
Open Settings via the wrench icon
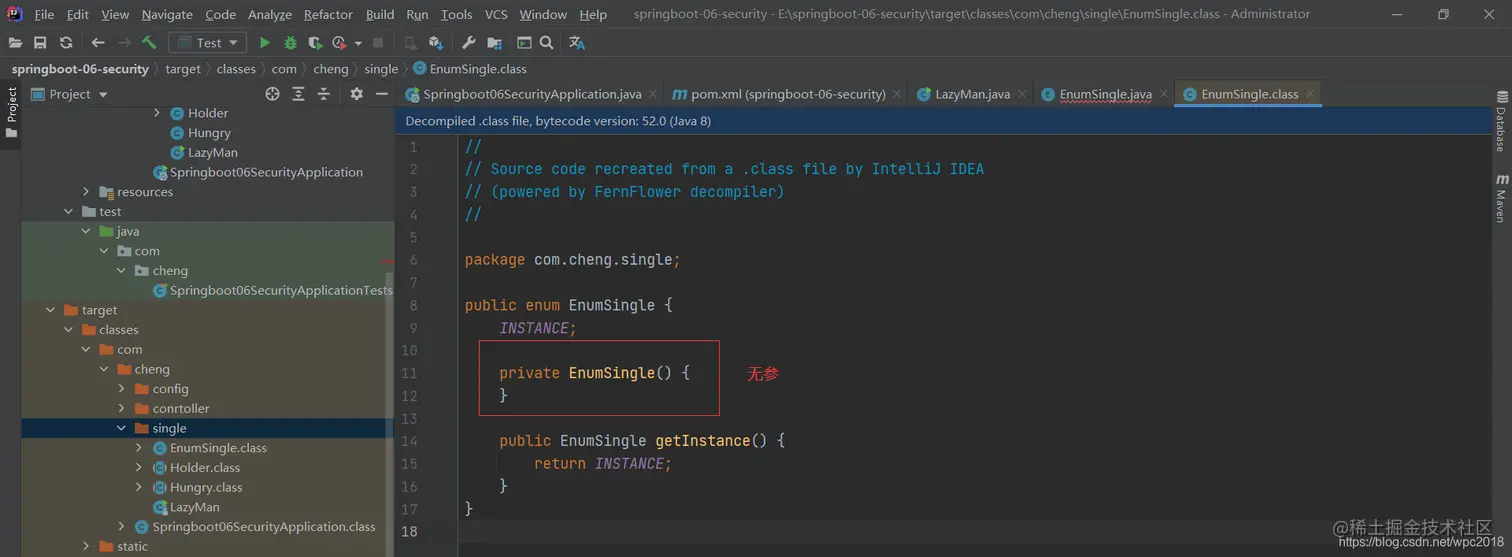468,43
